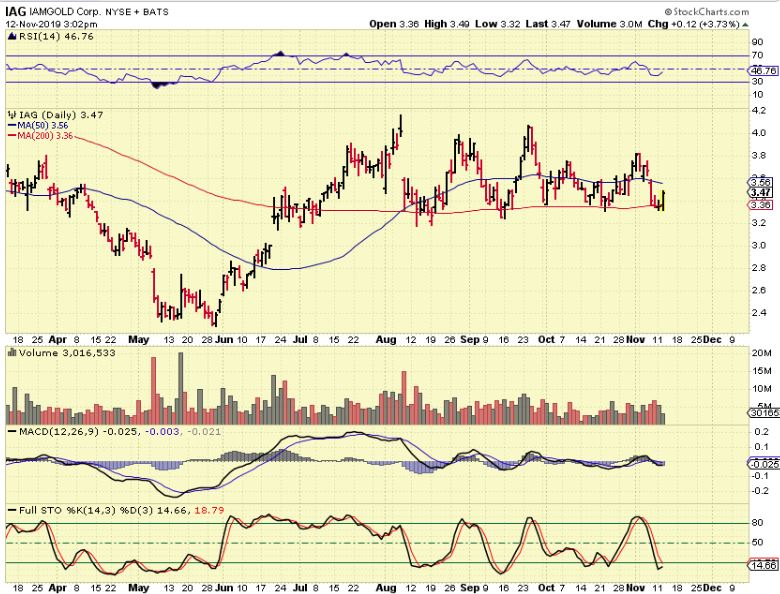Click the RSI(14) indicator marker icon

coord(12,36)
